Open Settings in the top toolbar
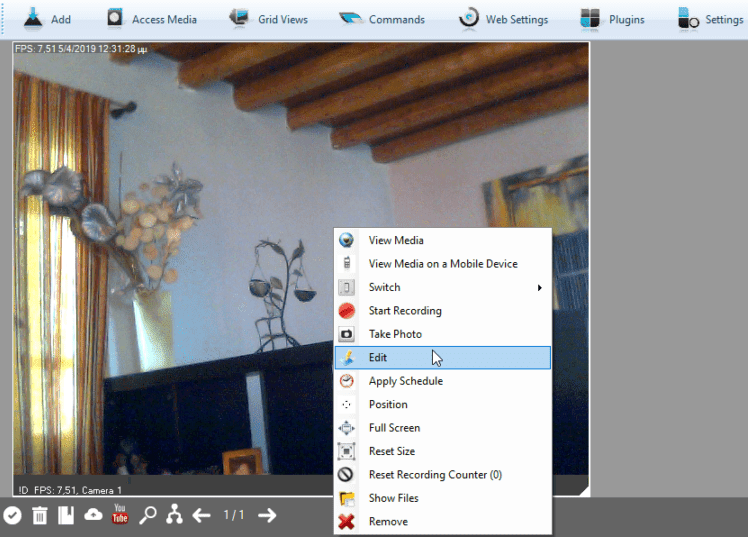 (x=710, y=20)
